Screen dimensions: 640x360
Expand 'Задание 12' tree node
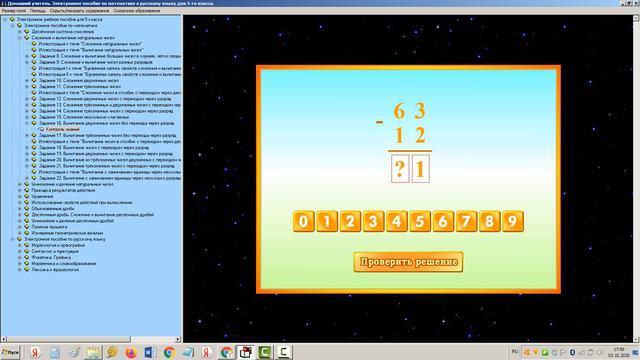27,99
